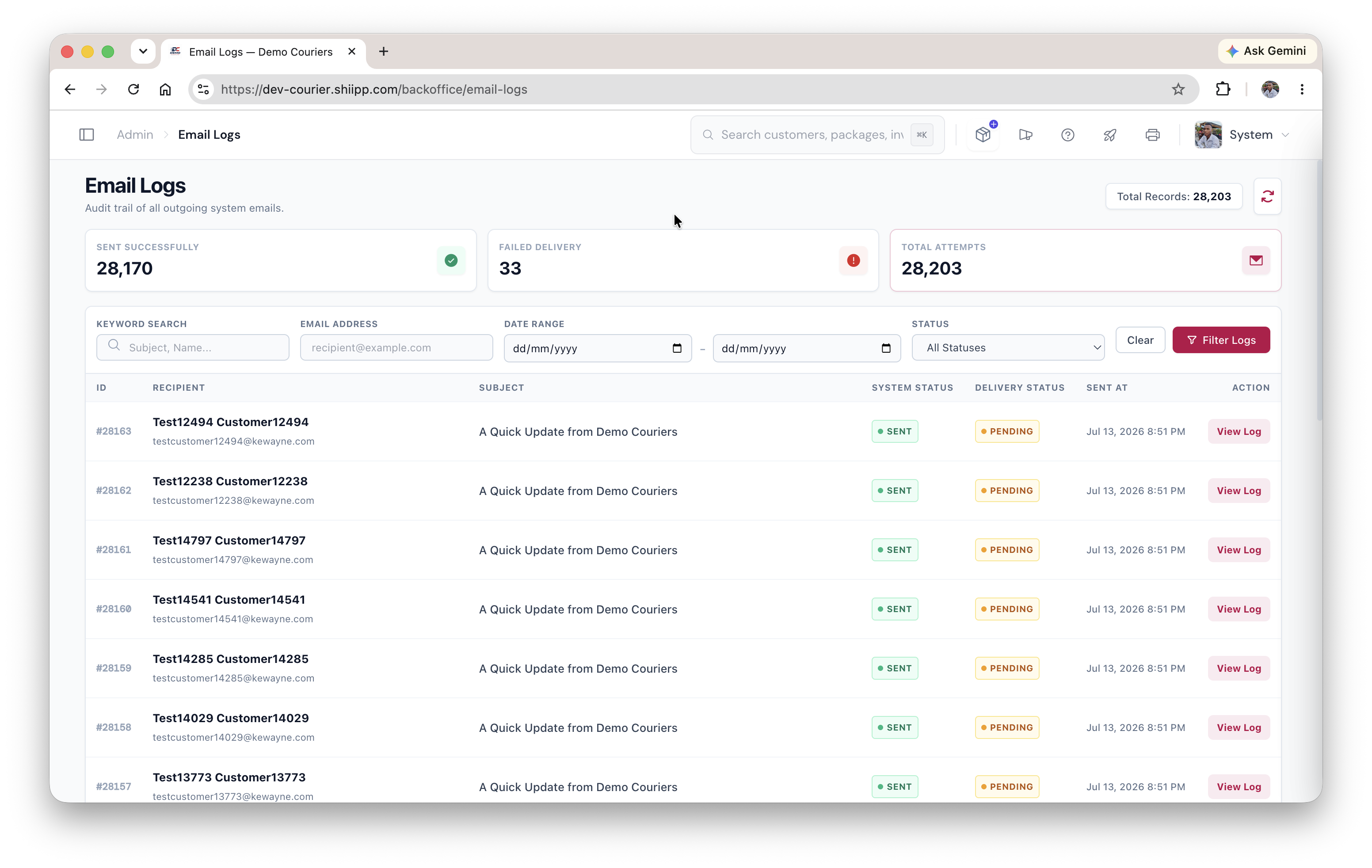Expand the System user menu chevron
Image resolution: width=1372 pixels, height=868 pixels.
pos(1285,136)
